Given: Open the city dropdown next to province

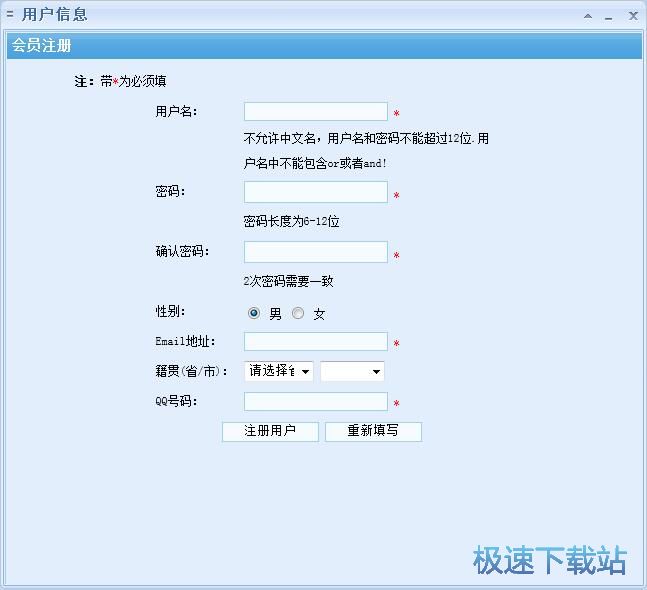Looking at the screenshot, I should (x=352, y=371).
